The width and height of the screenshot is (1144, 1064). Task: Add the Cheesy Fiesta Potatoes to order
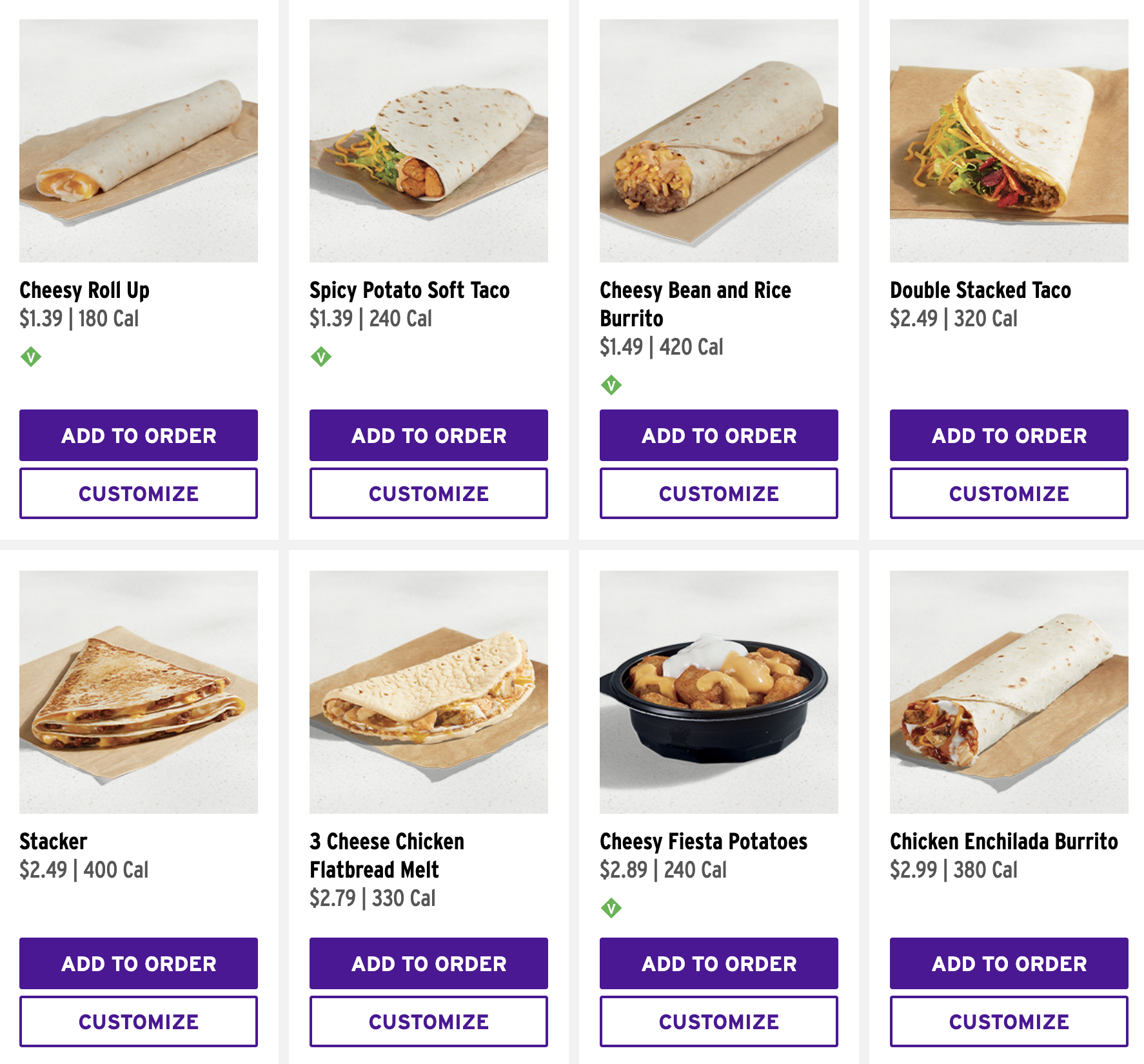(718, 963)
